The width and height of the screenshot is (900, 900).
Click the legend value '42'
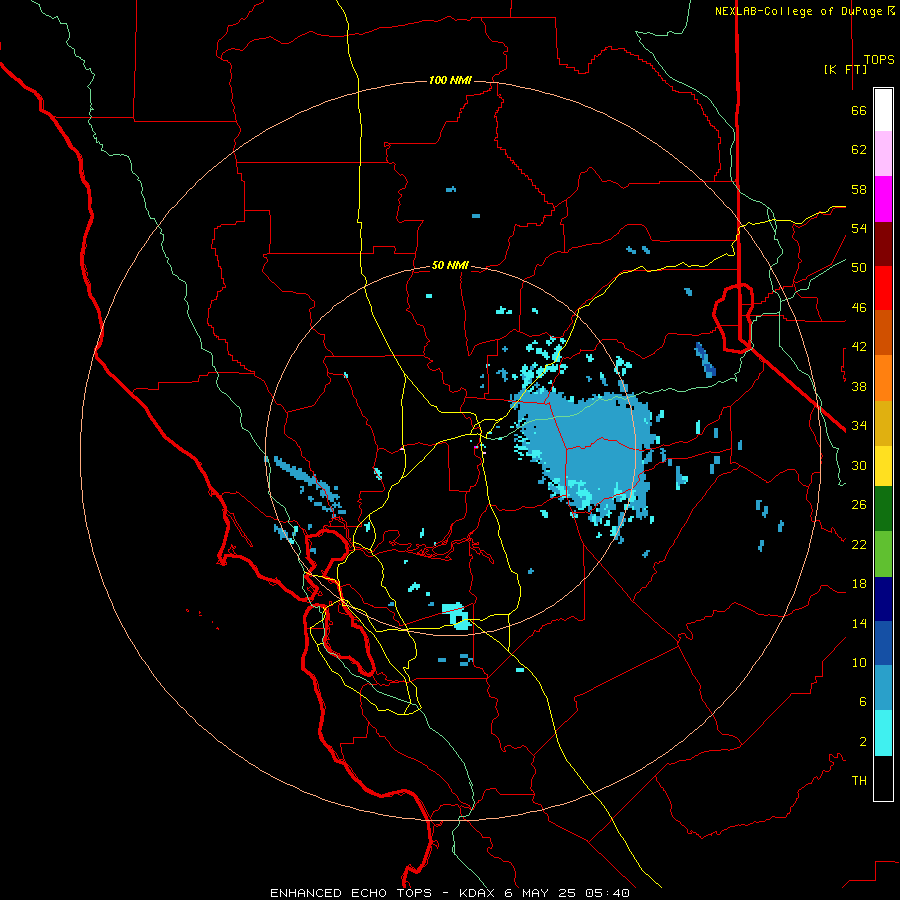859,347
